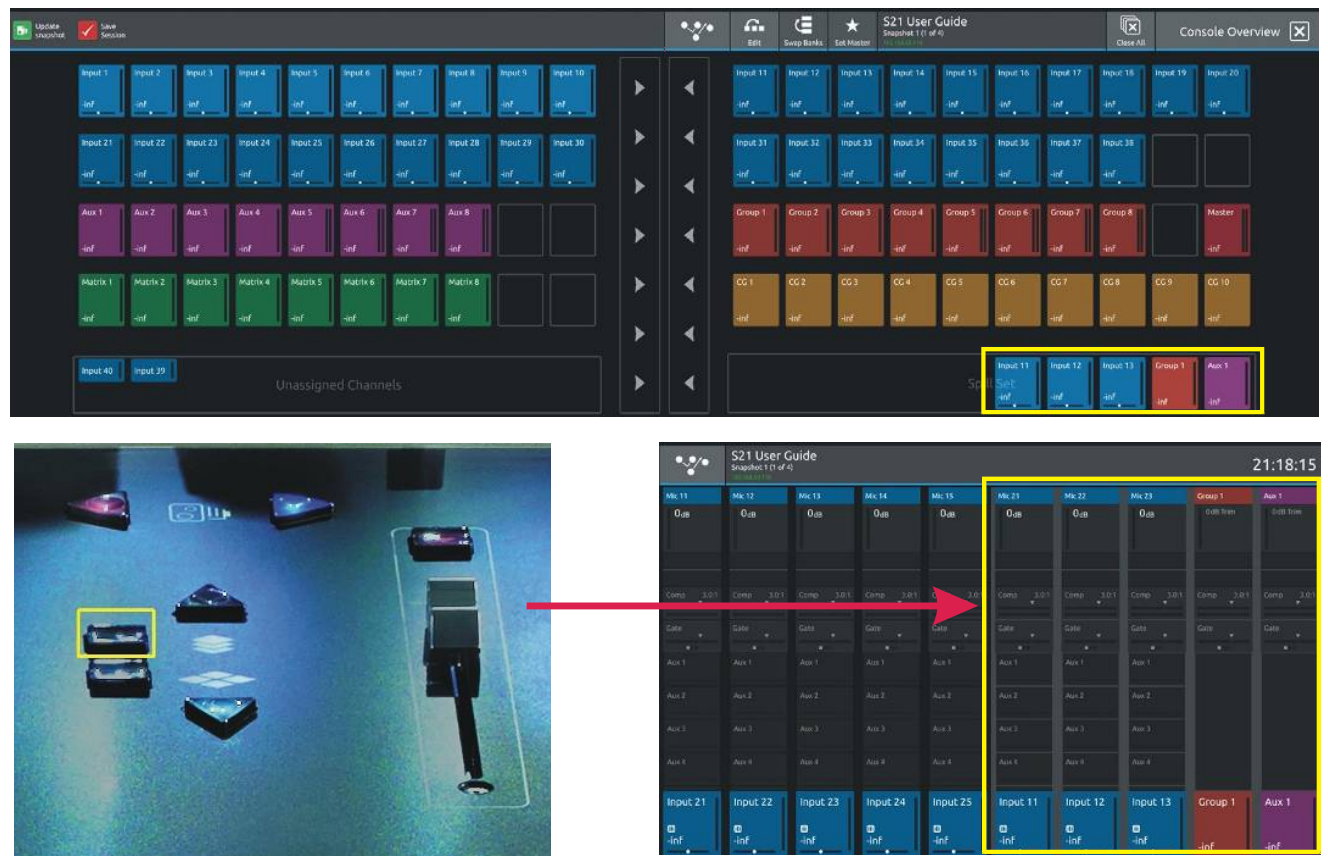Select the Input 38 tile

tap(1122, 160)
